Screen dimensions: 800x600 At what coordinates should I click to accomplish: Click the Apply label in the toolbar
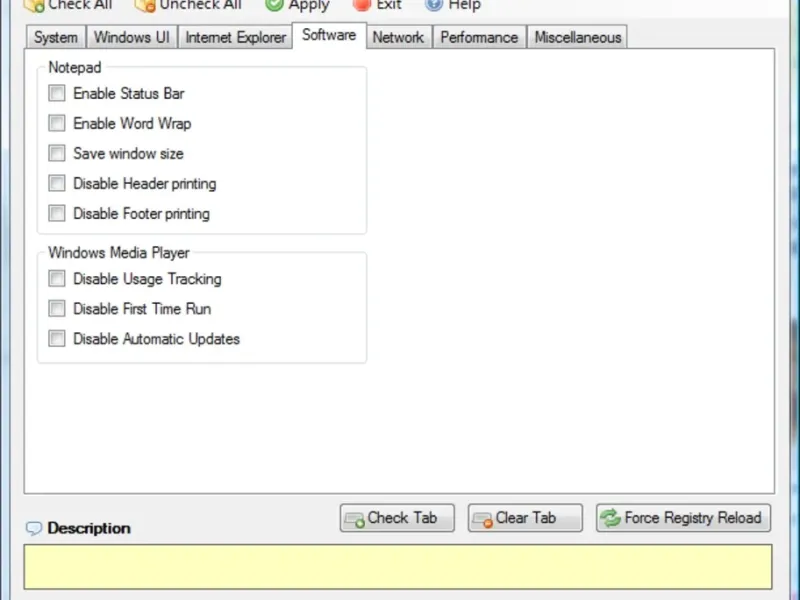(309, 5)
